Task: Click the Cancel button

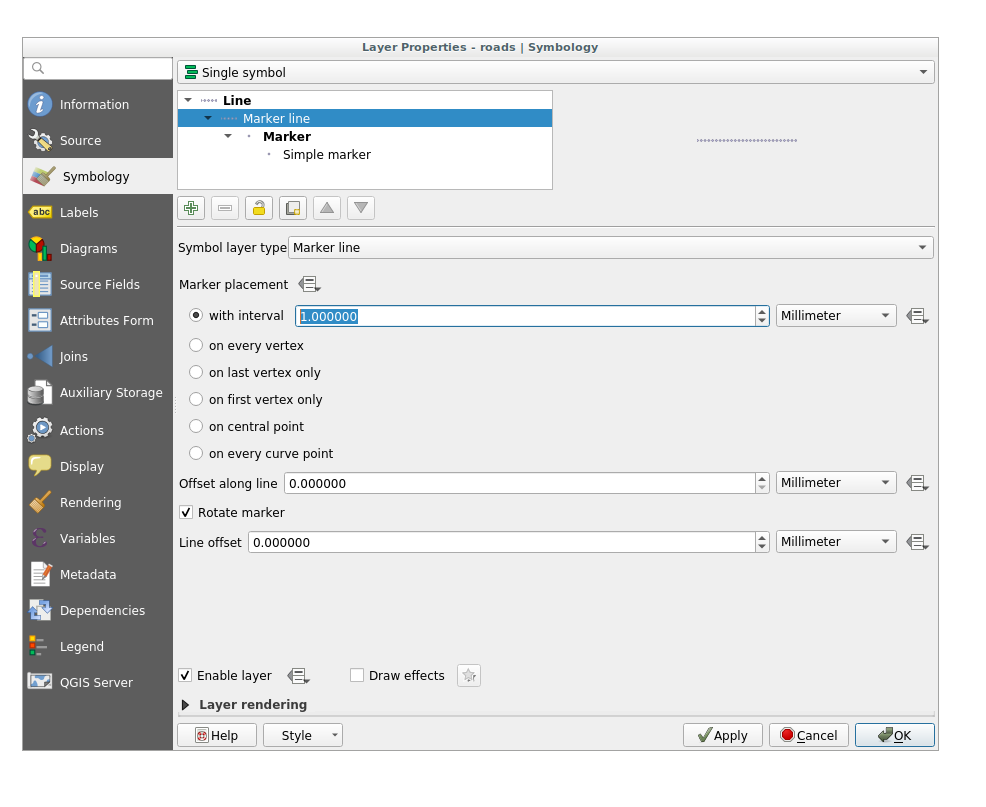Action: coord(808,736)
